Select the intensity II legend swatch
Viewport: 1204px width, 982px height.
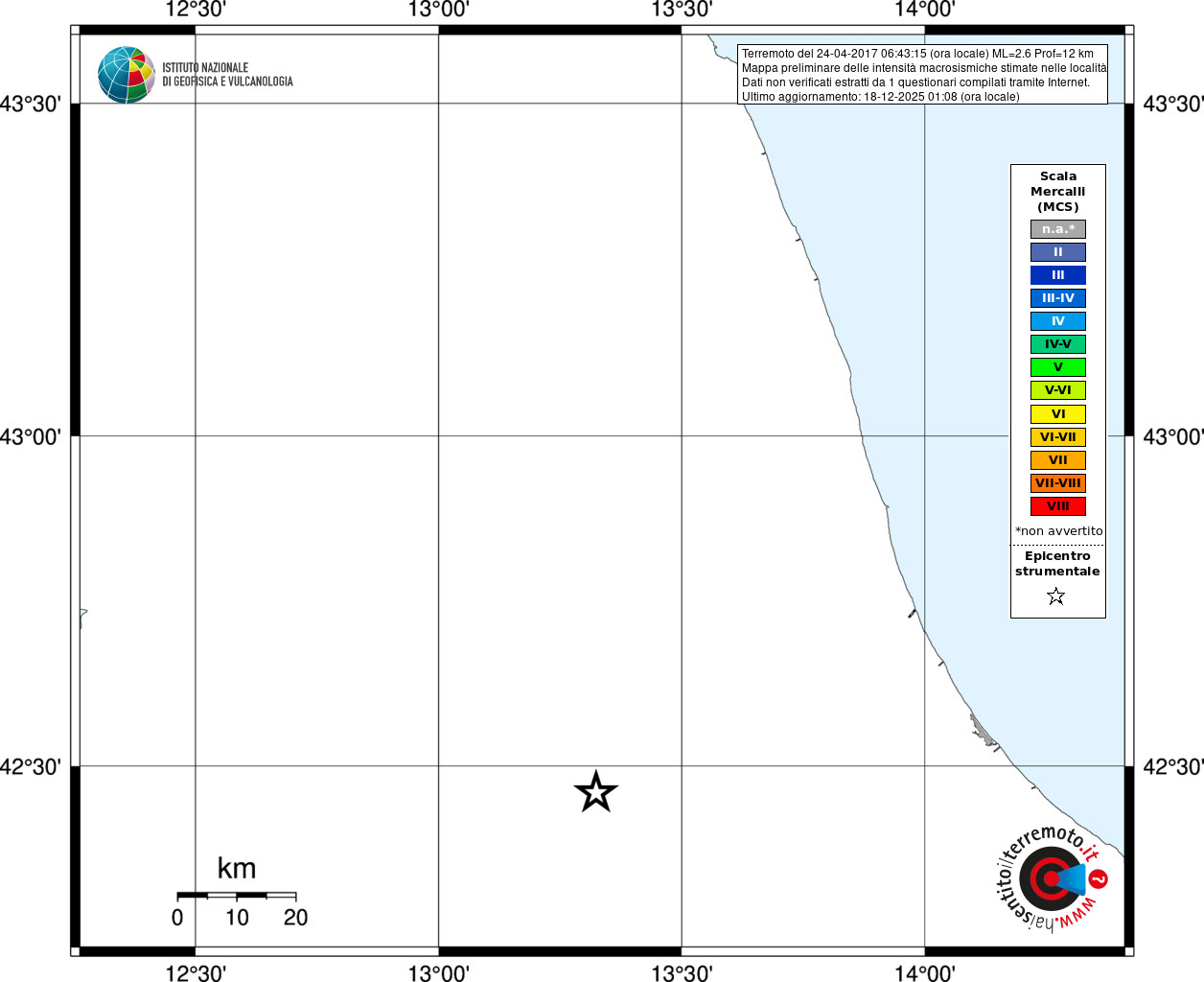pos(1058,252)
